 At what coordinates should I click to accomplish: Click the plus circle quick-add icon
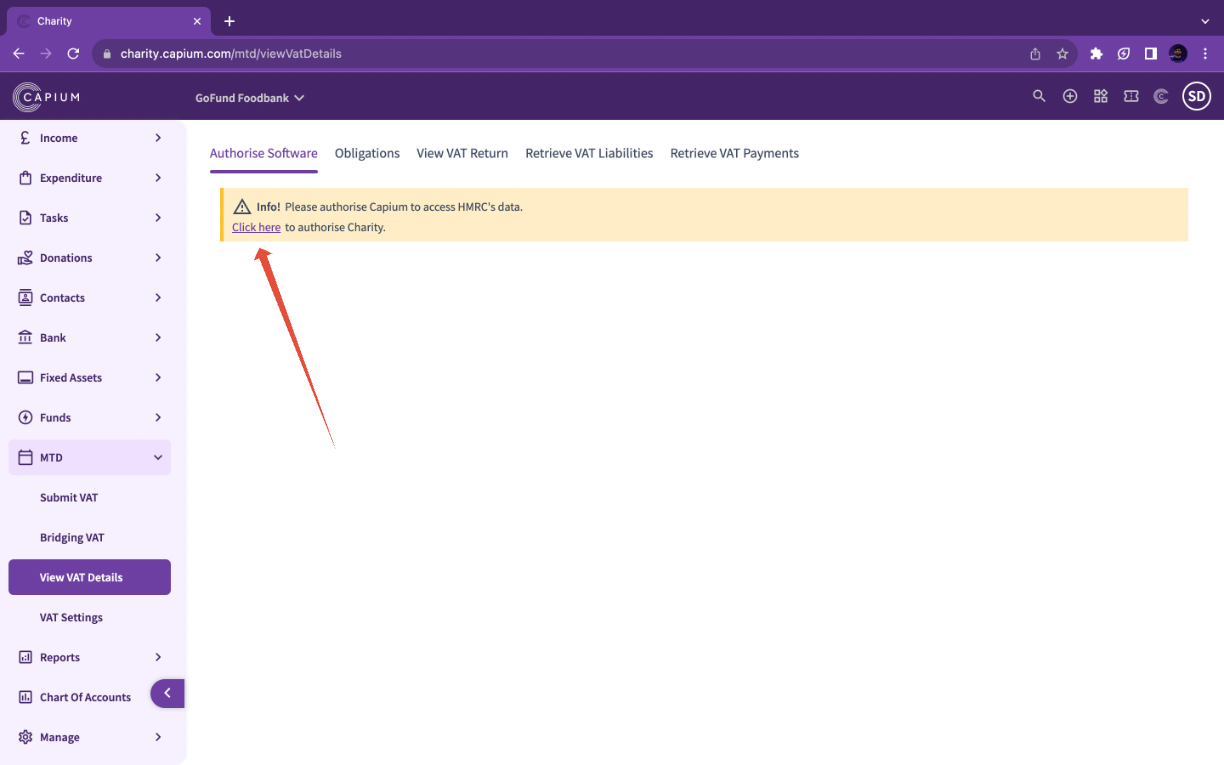[1070, 96]
